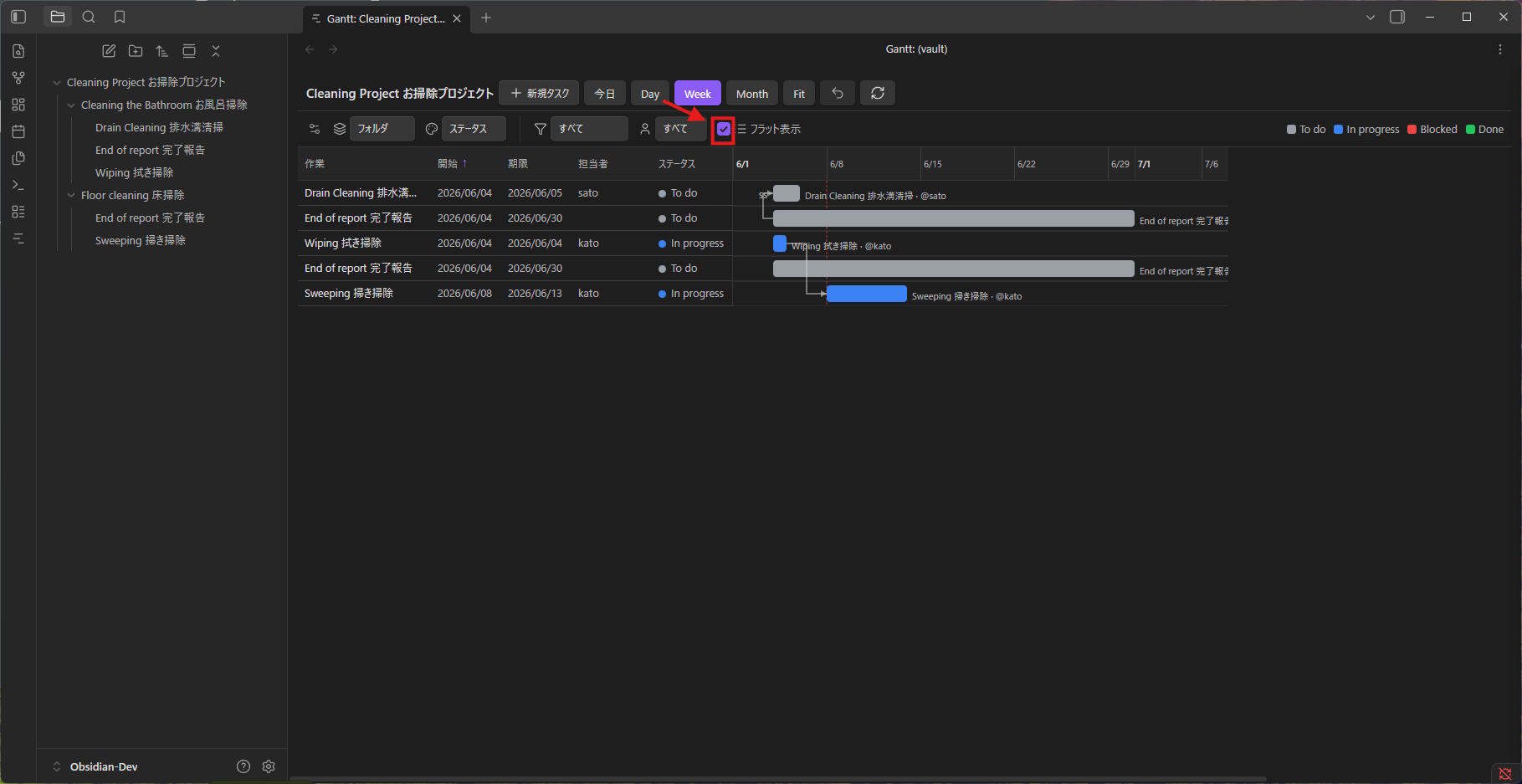
Task: Open templates icon in ribbon
Action: pos(18,158)
